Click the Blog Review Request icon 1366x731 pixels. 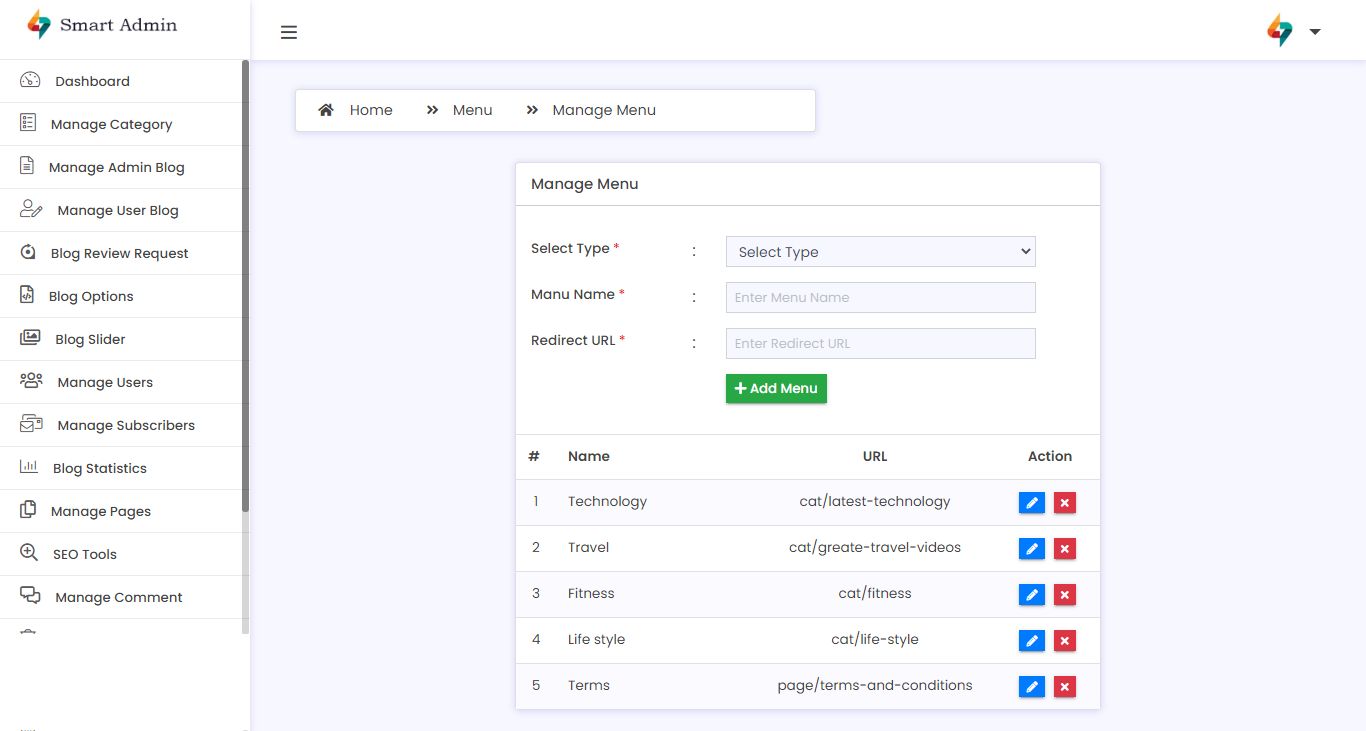tap(28, 252)
